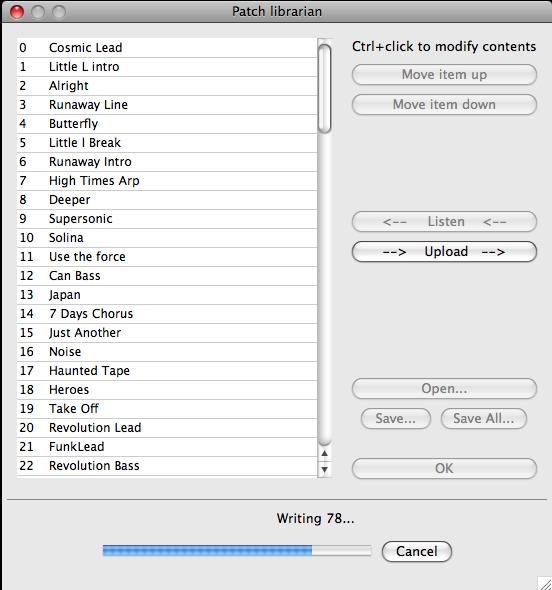Viewport: 552px width, 590px height.
Task: Select the High Times Arp patch
Action: pyautogui.click(x=167, y=181)
